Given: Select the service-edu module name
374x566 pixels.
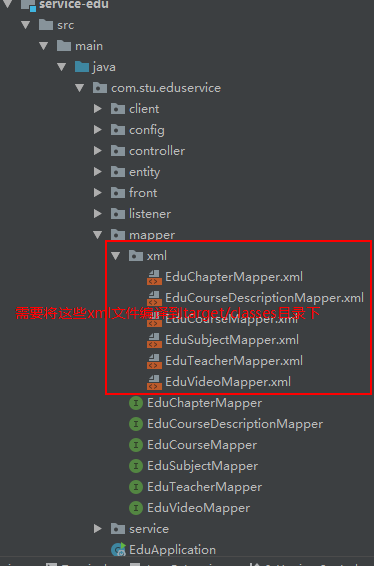Looking at the screenshot, I should tap(74, 5).
